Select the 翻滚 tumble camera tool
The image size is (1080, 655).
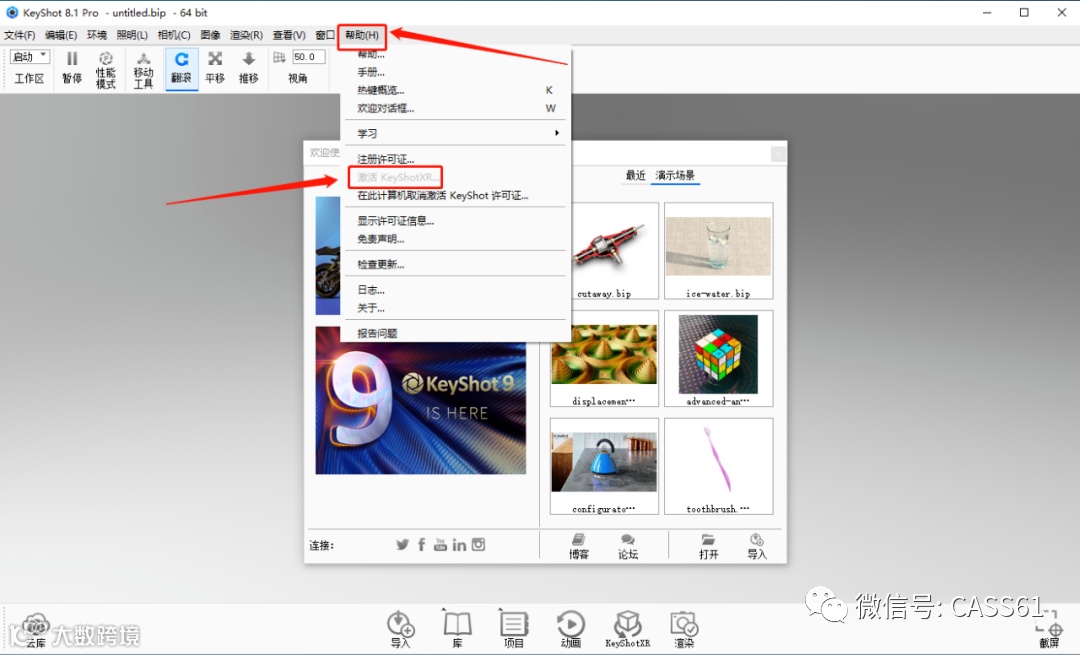pyautogui.click(x=181, y=67)
